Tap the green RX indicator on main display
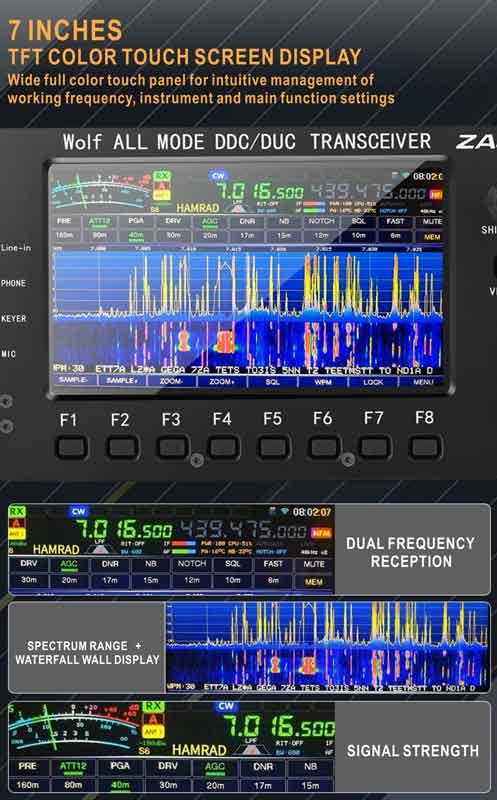Screen dimensions: 497x800 click(162, 176)
